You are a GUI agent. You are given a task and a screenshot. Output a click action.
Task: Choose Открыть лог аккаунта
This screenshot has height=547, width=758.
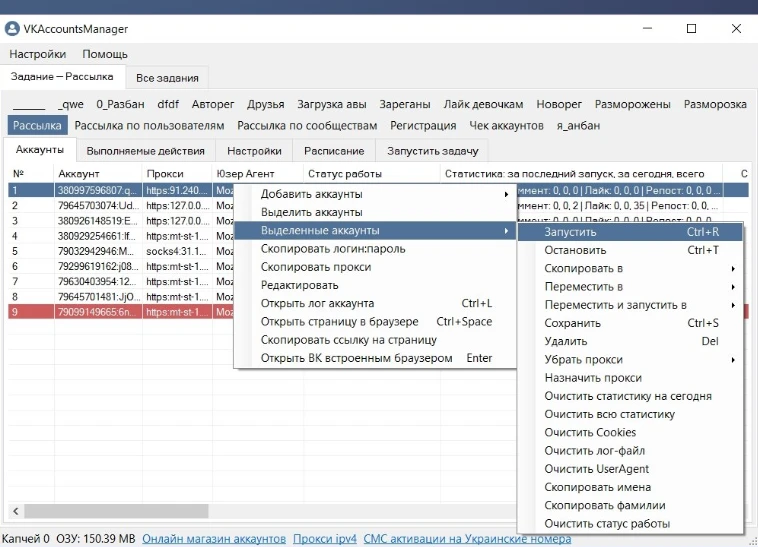click(x=376, y=303)
